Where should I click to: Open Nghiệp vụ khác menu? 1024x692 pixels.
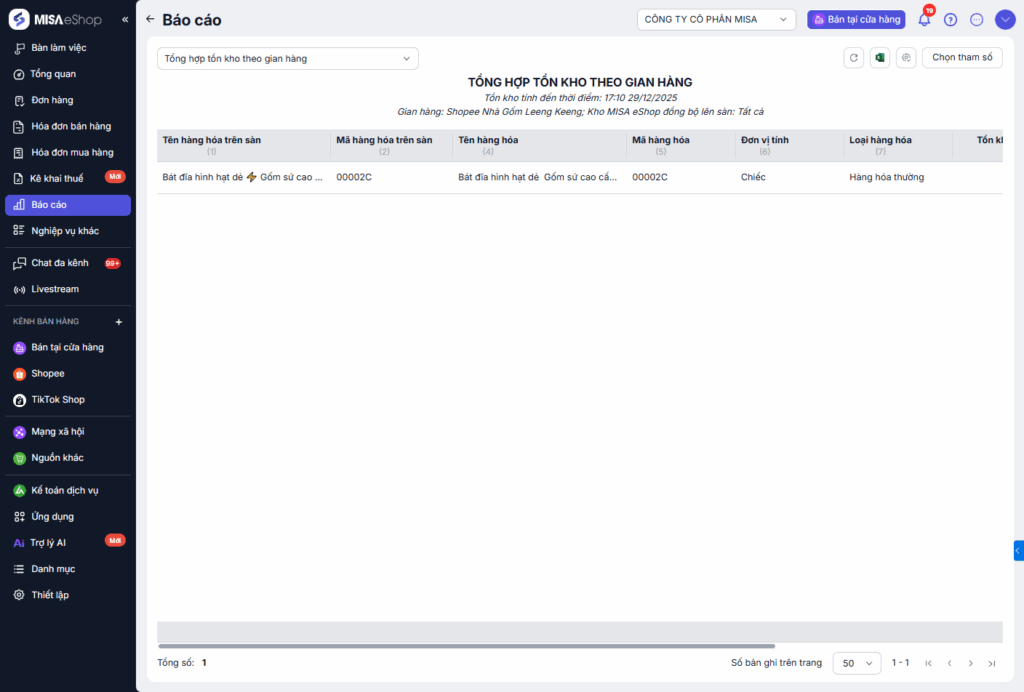point(68,230)
